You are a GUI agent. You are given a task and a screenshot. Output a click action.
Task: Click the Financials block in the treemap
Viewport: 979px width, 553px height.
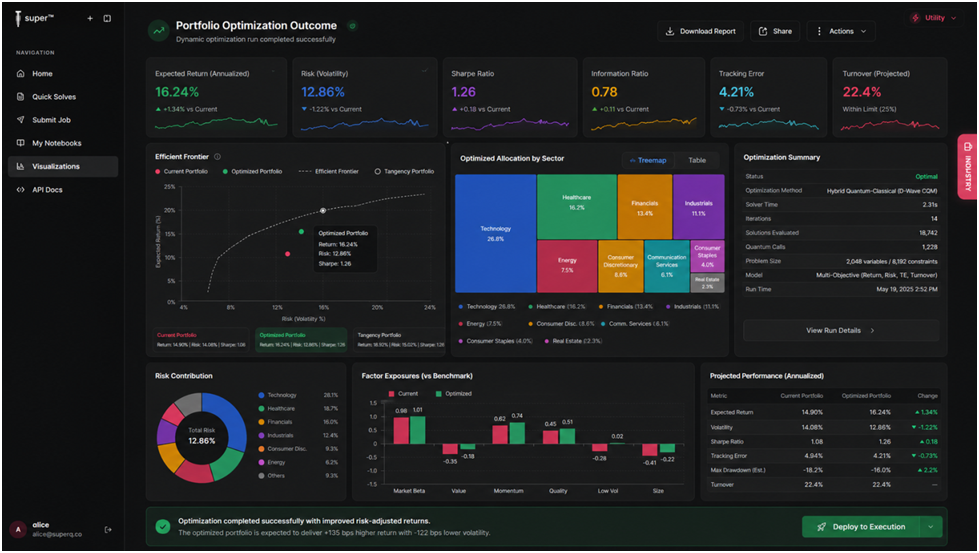click(645, 207)
